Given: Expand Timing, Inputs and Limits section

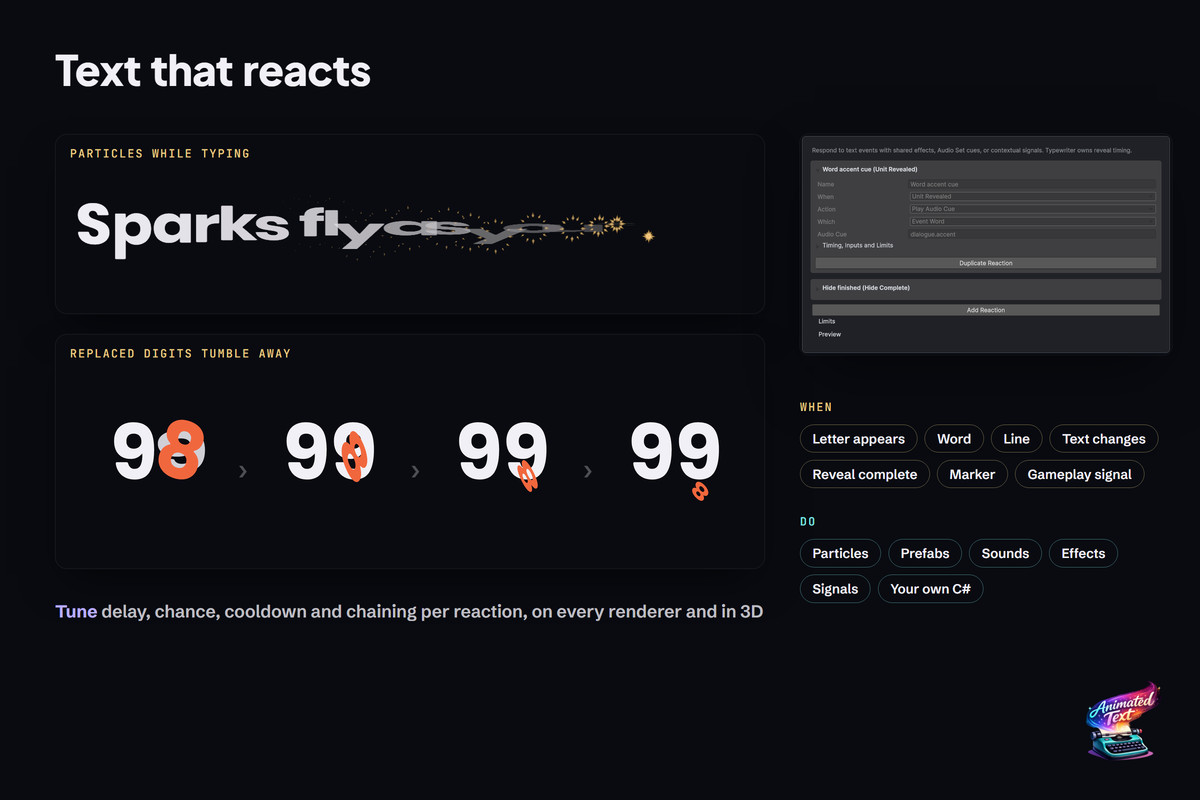Looking at the screenshot, I should point(857,245).
